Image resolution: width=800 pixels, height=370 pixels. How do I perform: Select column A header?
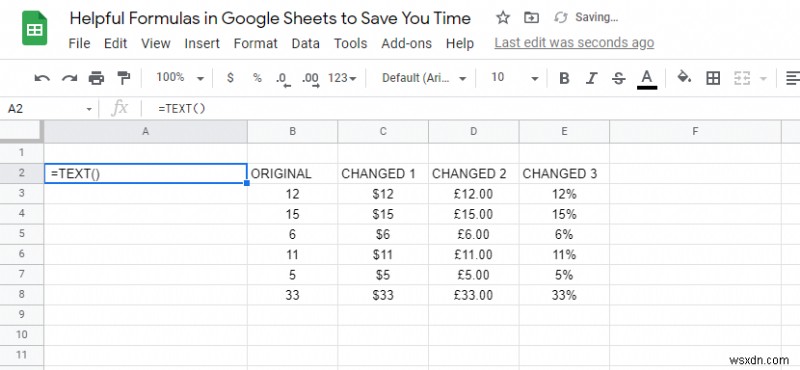tap(145, 132)
